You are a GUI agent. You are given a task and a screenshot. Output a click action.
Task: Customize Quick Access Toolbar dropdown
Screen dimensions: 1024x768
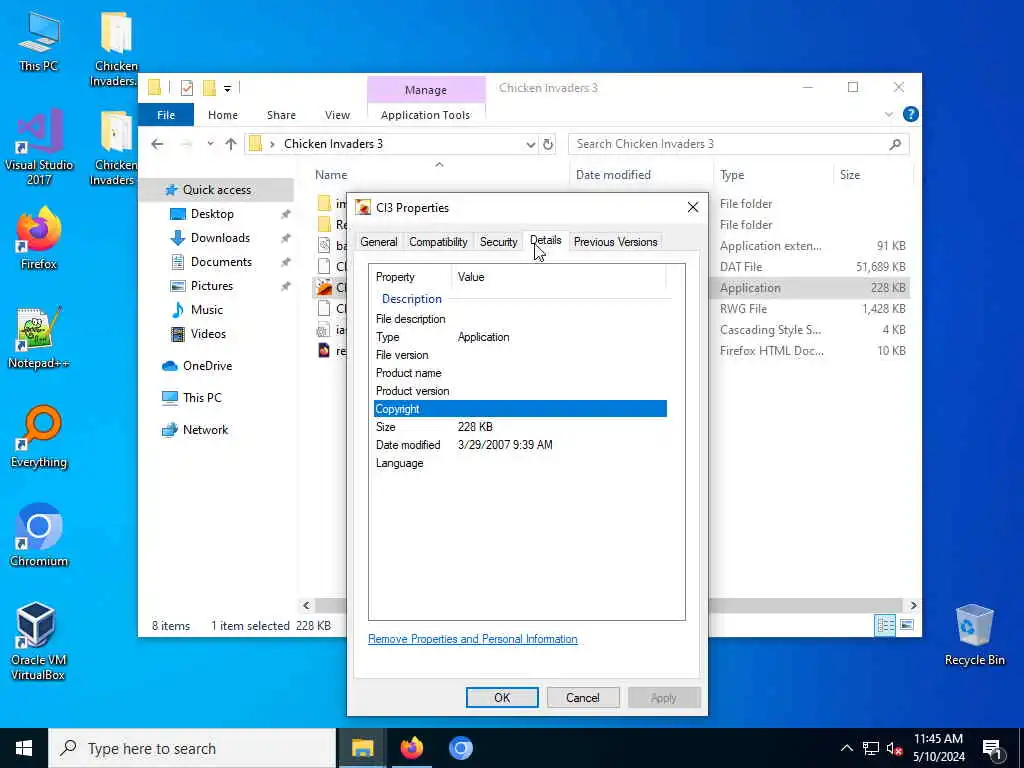coord(227,89)
